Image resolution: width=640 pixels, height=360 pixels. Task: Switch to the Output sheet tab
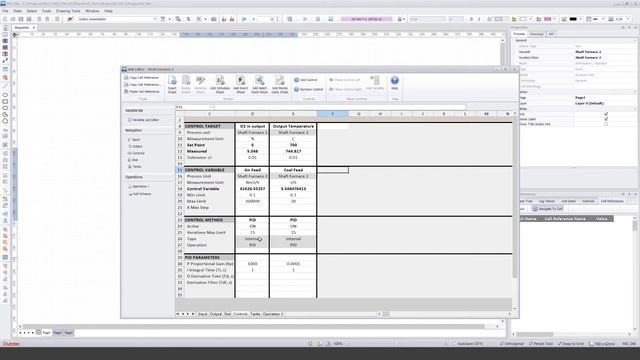tap(216, 314)
